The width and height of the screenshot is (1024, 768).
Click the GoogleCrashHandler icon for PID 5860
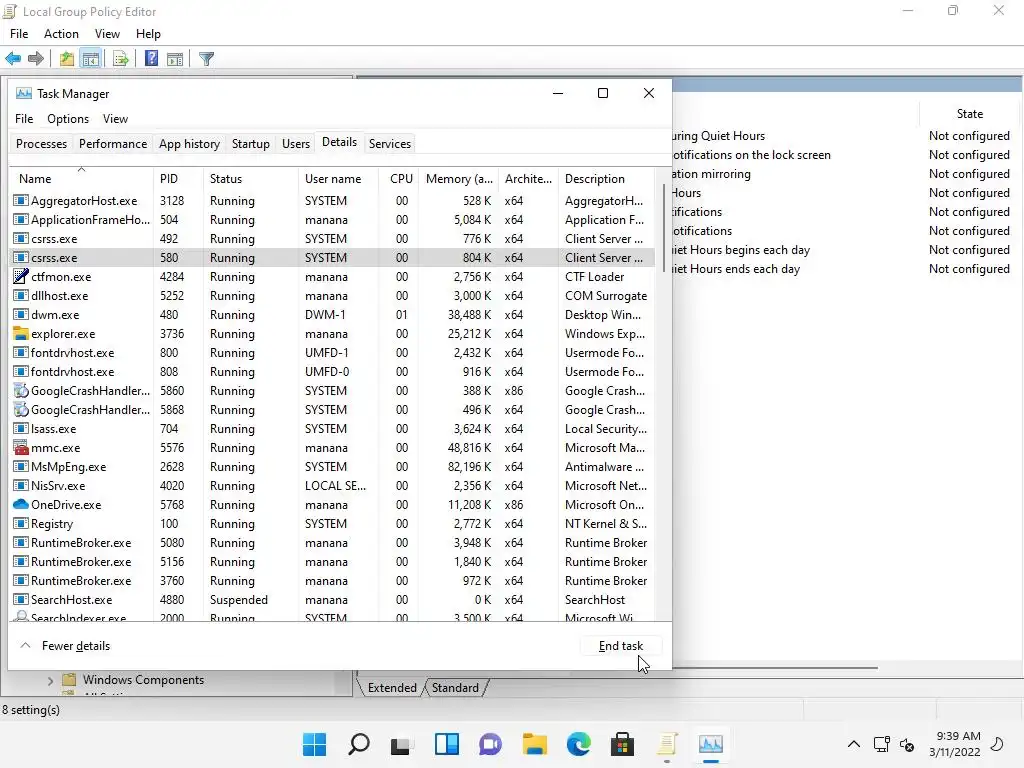[21, 391]
